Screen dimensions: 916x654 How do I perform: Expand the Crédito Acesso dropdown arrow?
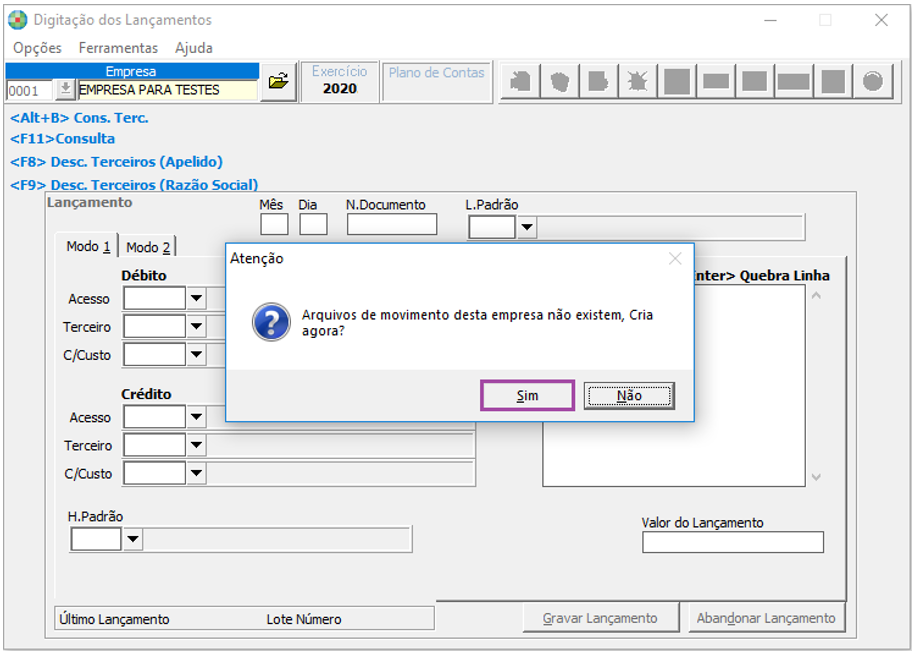196,417
